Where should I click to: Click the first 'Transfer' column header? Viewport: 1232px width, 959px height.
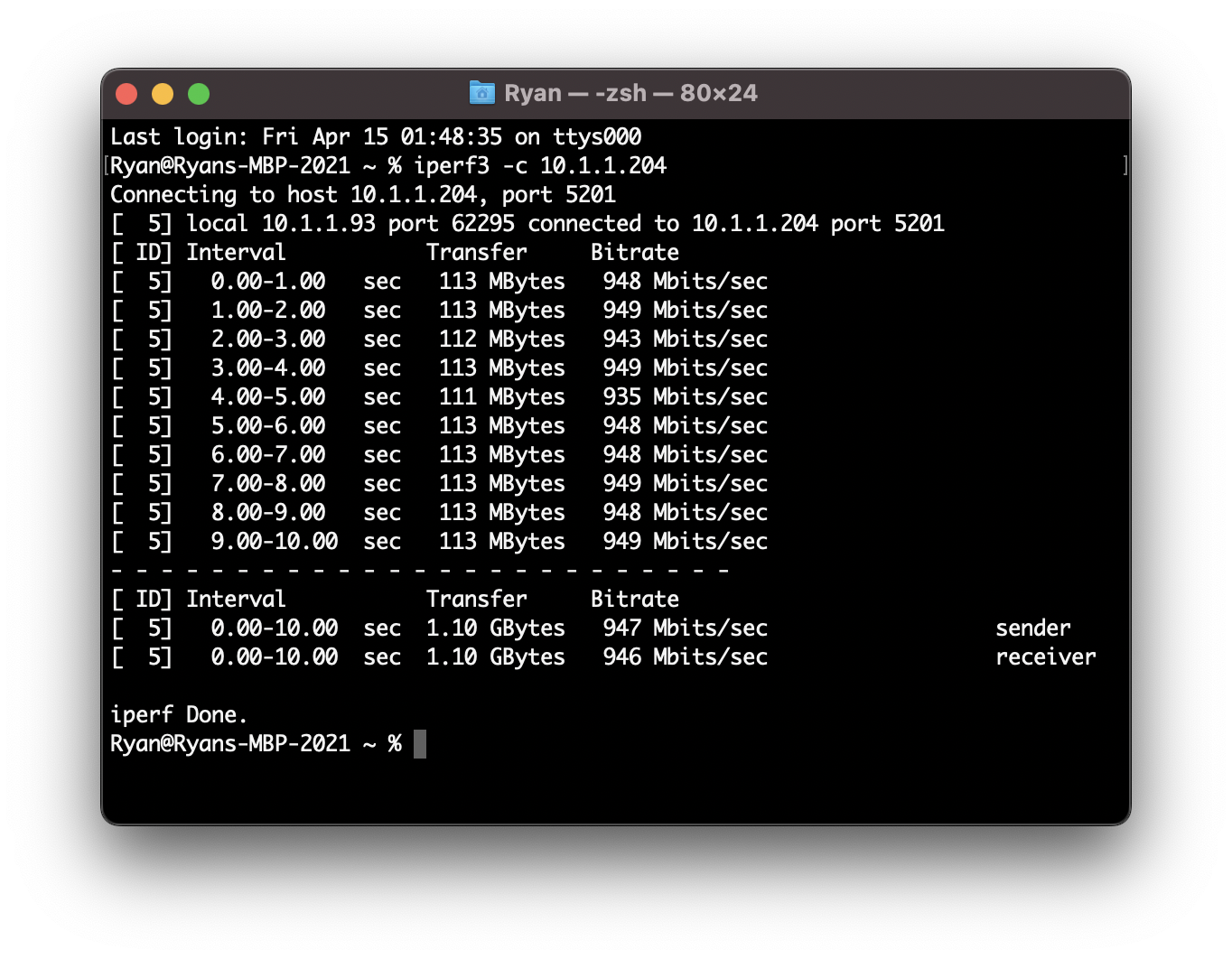[x=477, y=253]
